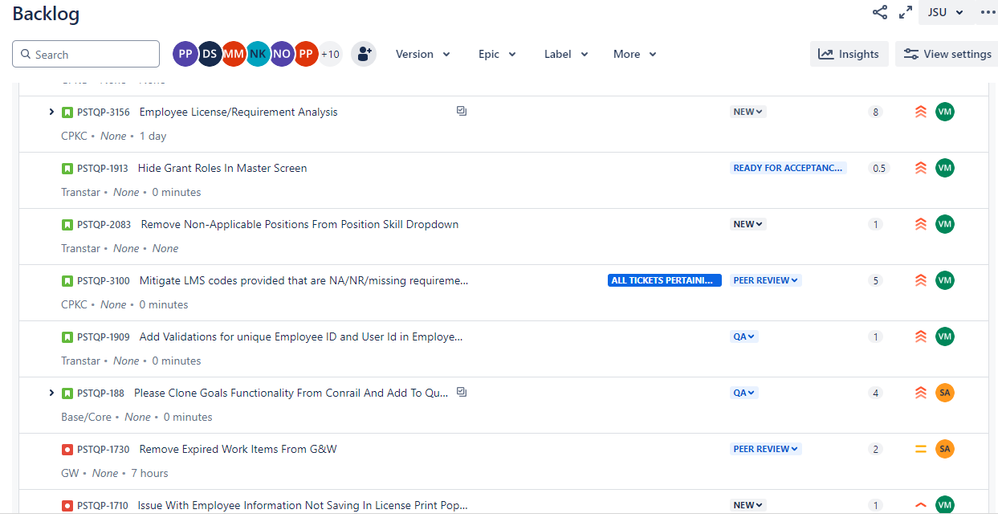Open issue key PSTQP-188

101,393
